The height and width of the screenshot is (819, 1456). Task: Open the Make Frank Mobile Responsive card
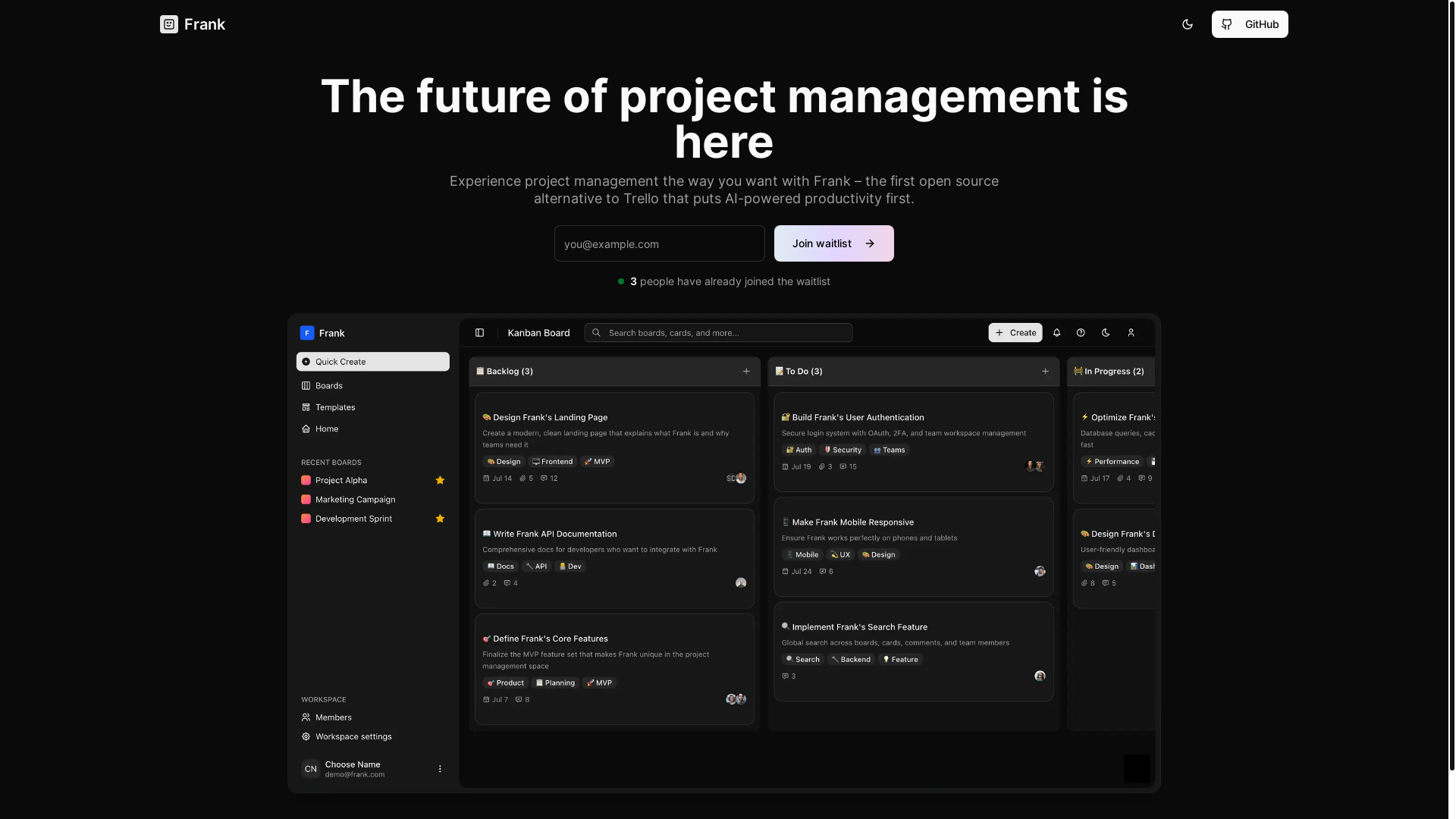point(914,546)
